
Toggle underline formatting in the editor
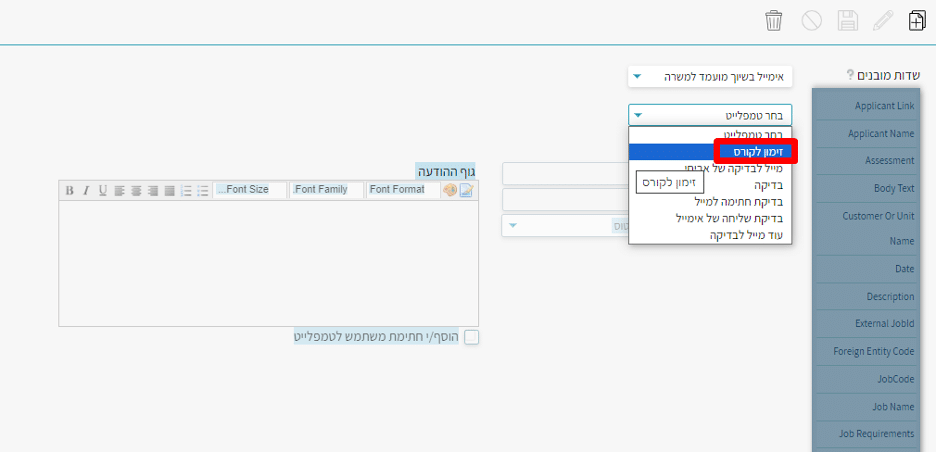click(102, 190)
